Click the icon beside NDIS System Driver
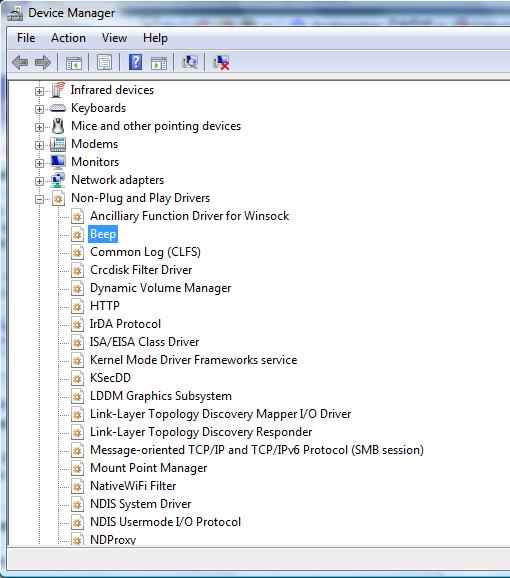Viewport: 510px width, 578px height. pos(77,504)
